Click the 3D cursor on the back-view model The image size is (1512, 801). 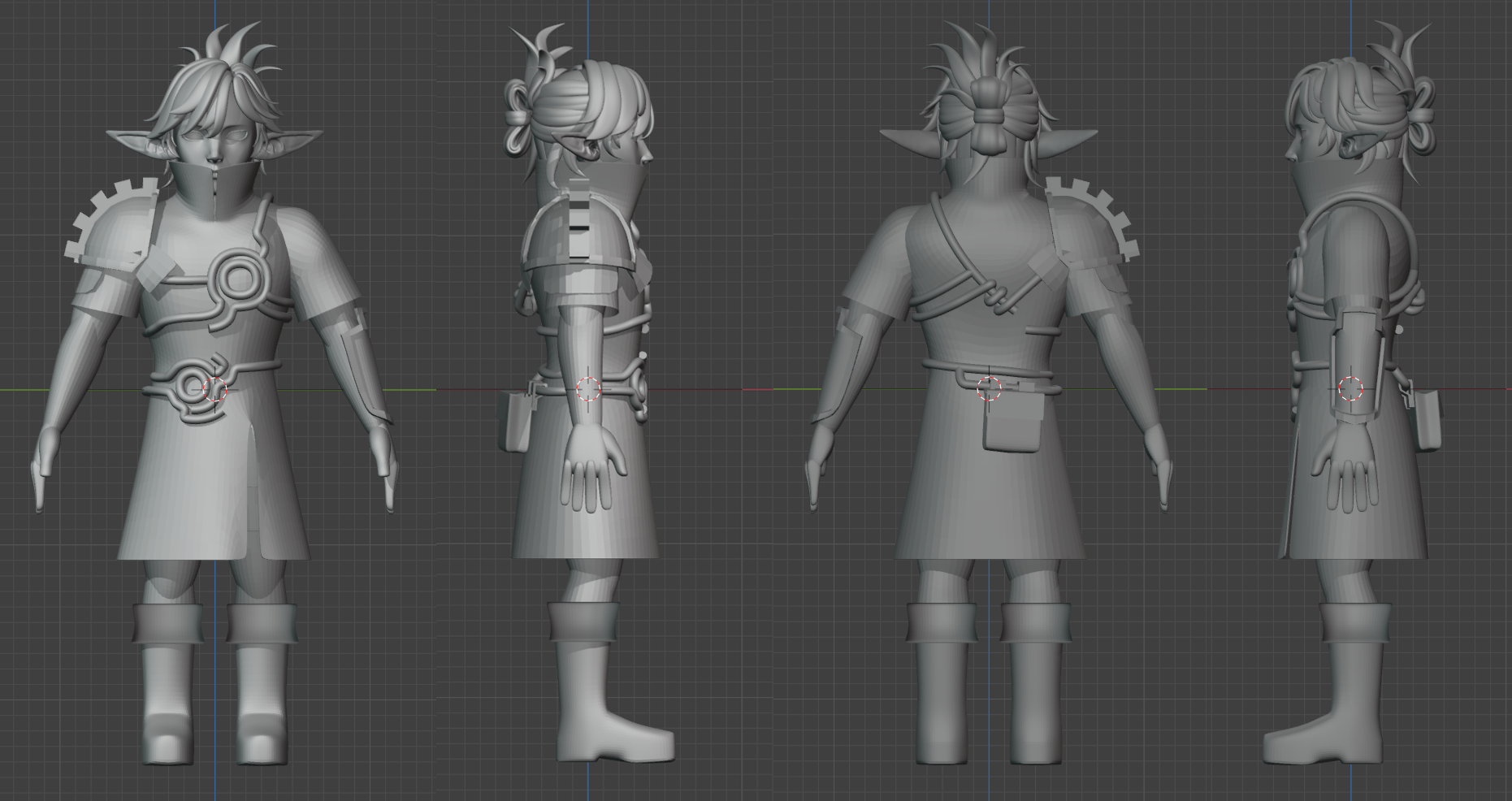tap(989, 389)
